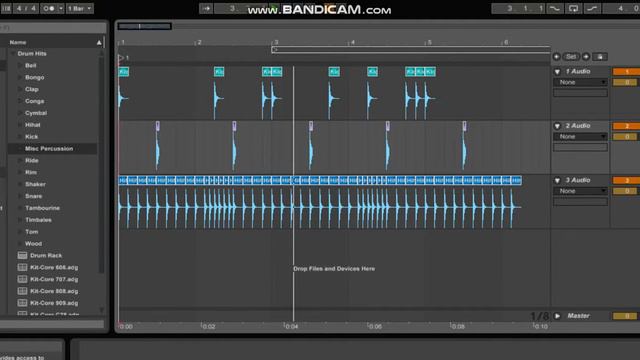Open the Conga folder
This screenshot has width=640, height=360.
(34, 101)
